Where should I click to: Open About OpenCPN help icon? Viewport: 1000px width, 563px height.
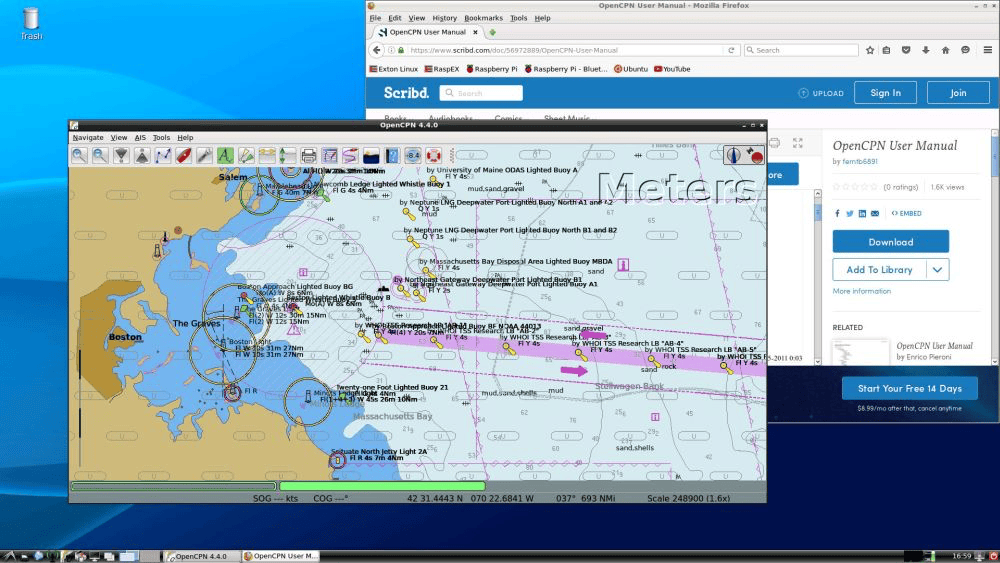click(x=392, y=155)
